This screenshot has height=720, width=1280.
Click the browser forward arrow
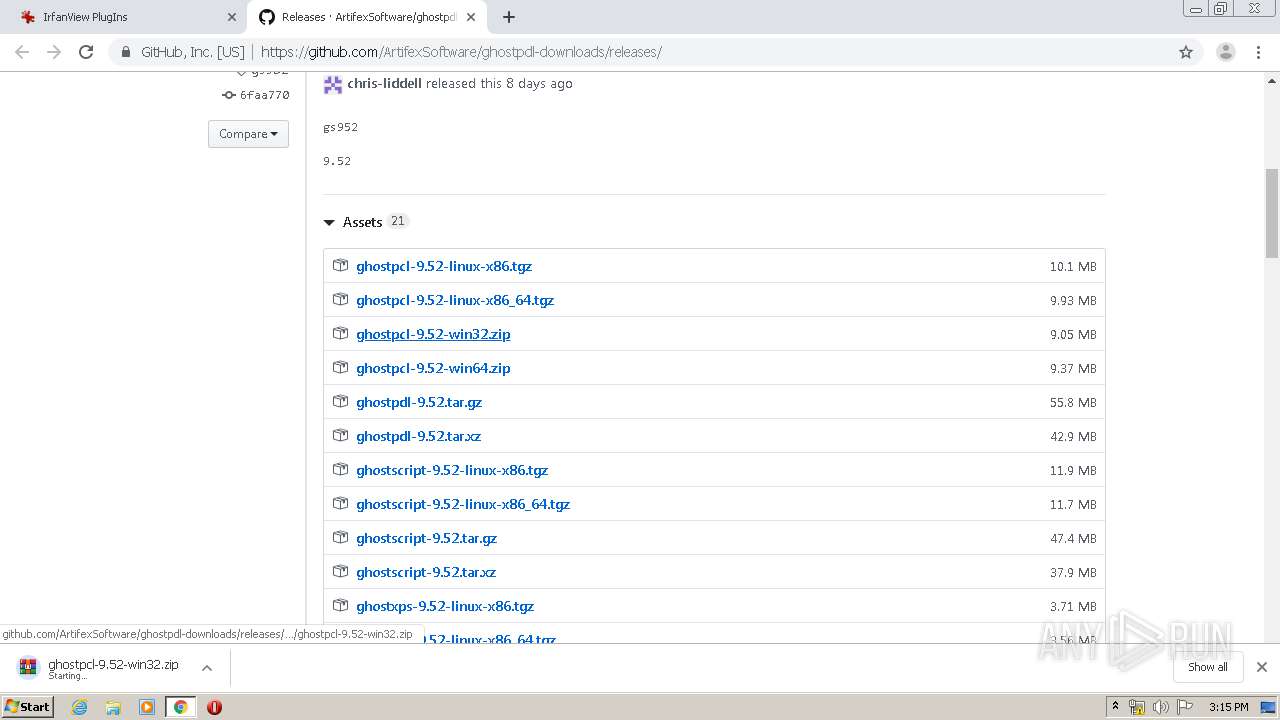54,52
